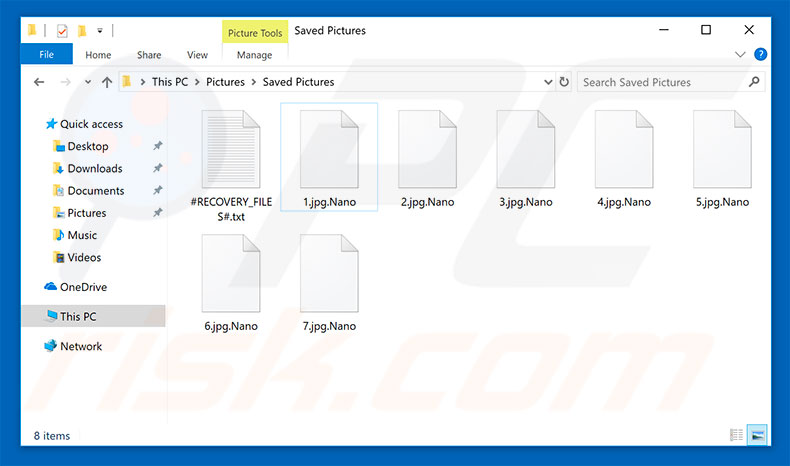Select the 5.jpg.Nano file
Viewport: 790px width, 466px height.
pos(722,158)
